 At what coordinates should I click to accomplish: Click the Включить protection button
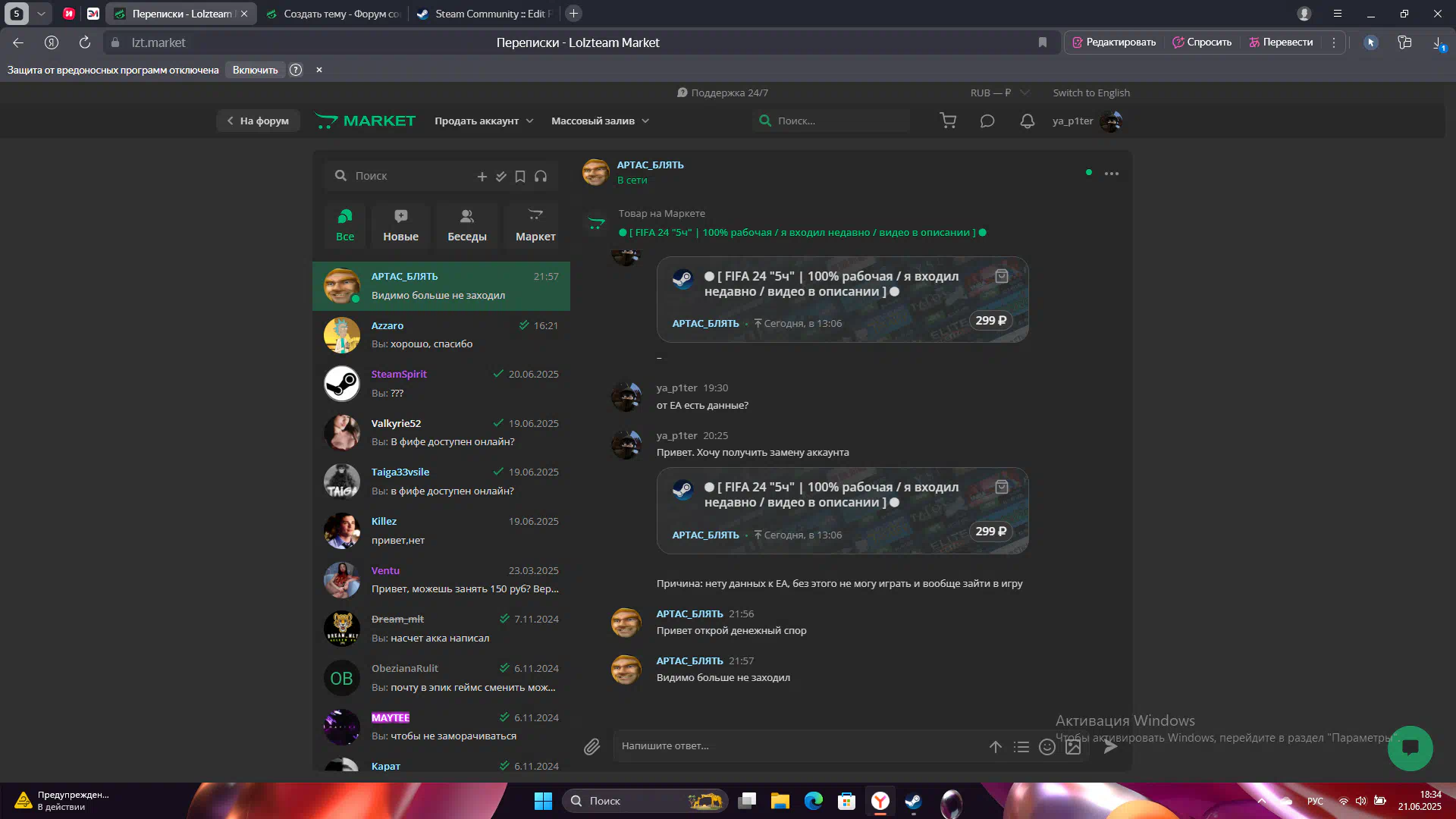(255, 70)
